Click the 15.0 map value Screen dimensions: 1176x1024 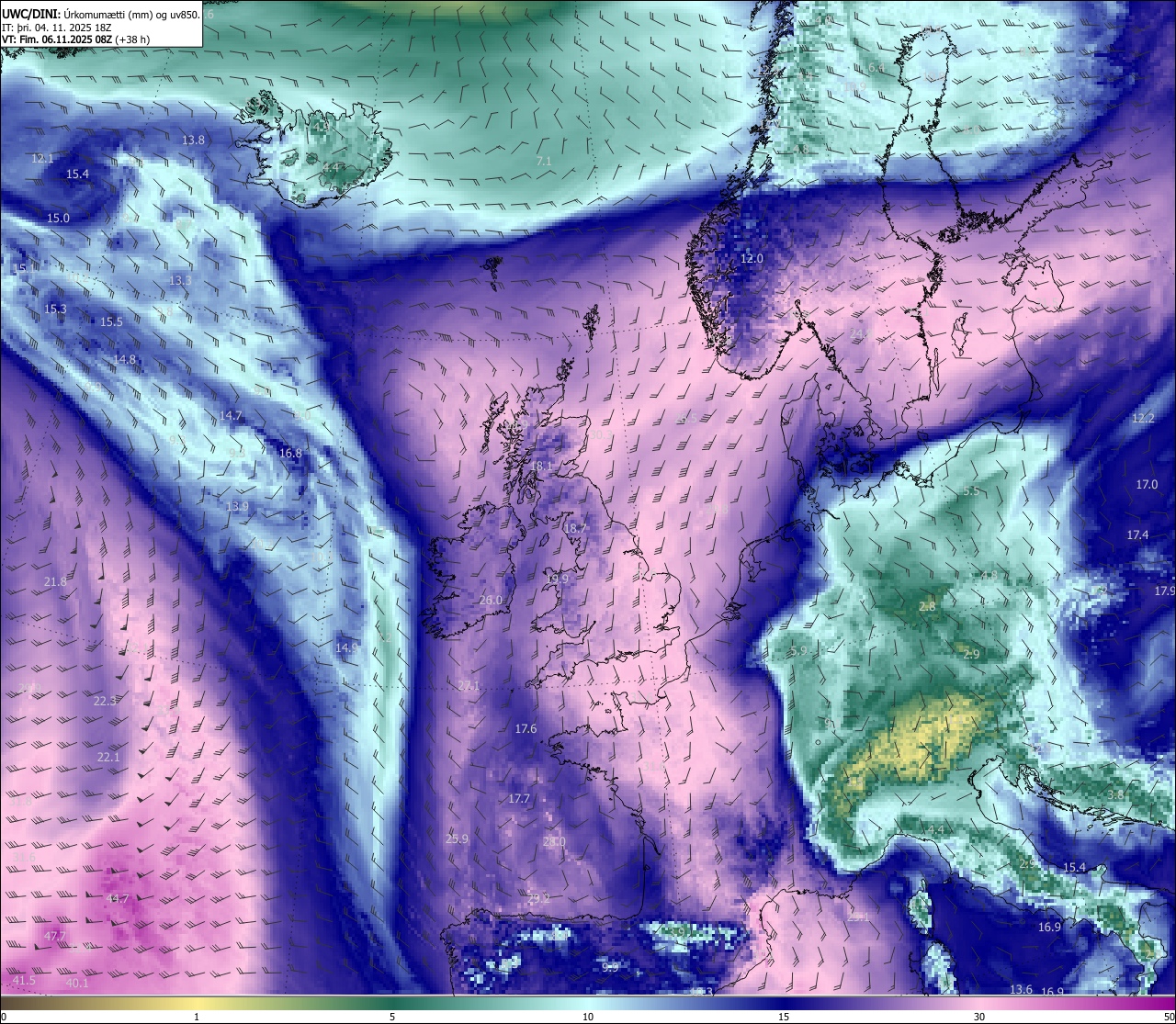click(x=58, y=218)
